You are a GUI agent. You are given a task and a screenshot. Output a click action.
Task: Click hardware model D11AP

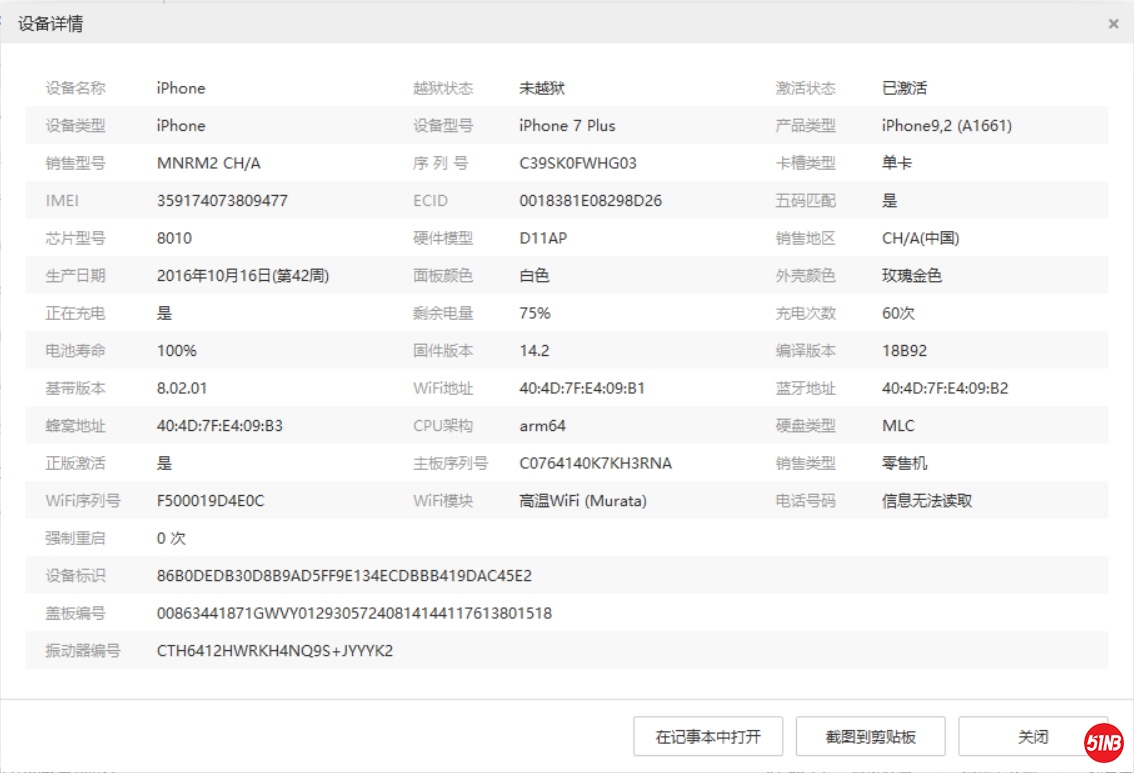click(x=543, y=239)
